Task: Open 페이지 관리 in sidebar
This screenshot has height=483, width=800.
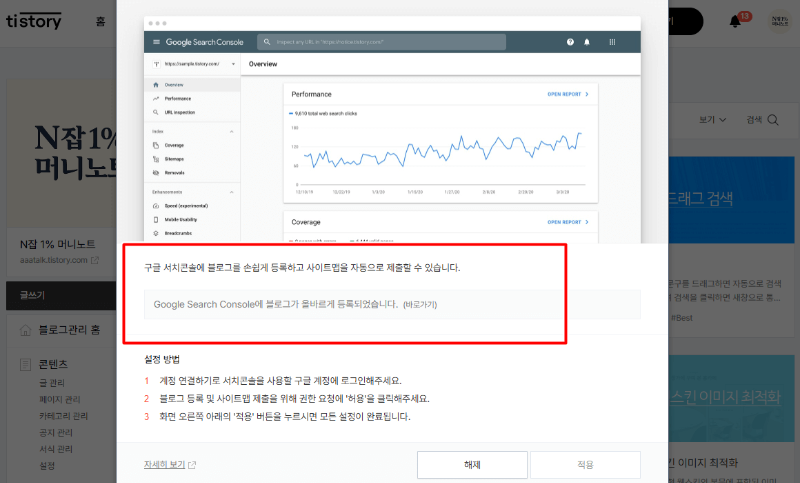Action: 60,399
